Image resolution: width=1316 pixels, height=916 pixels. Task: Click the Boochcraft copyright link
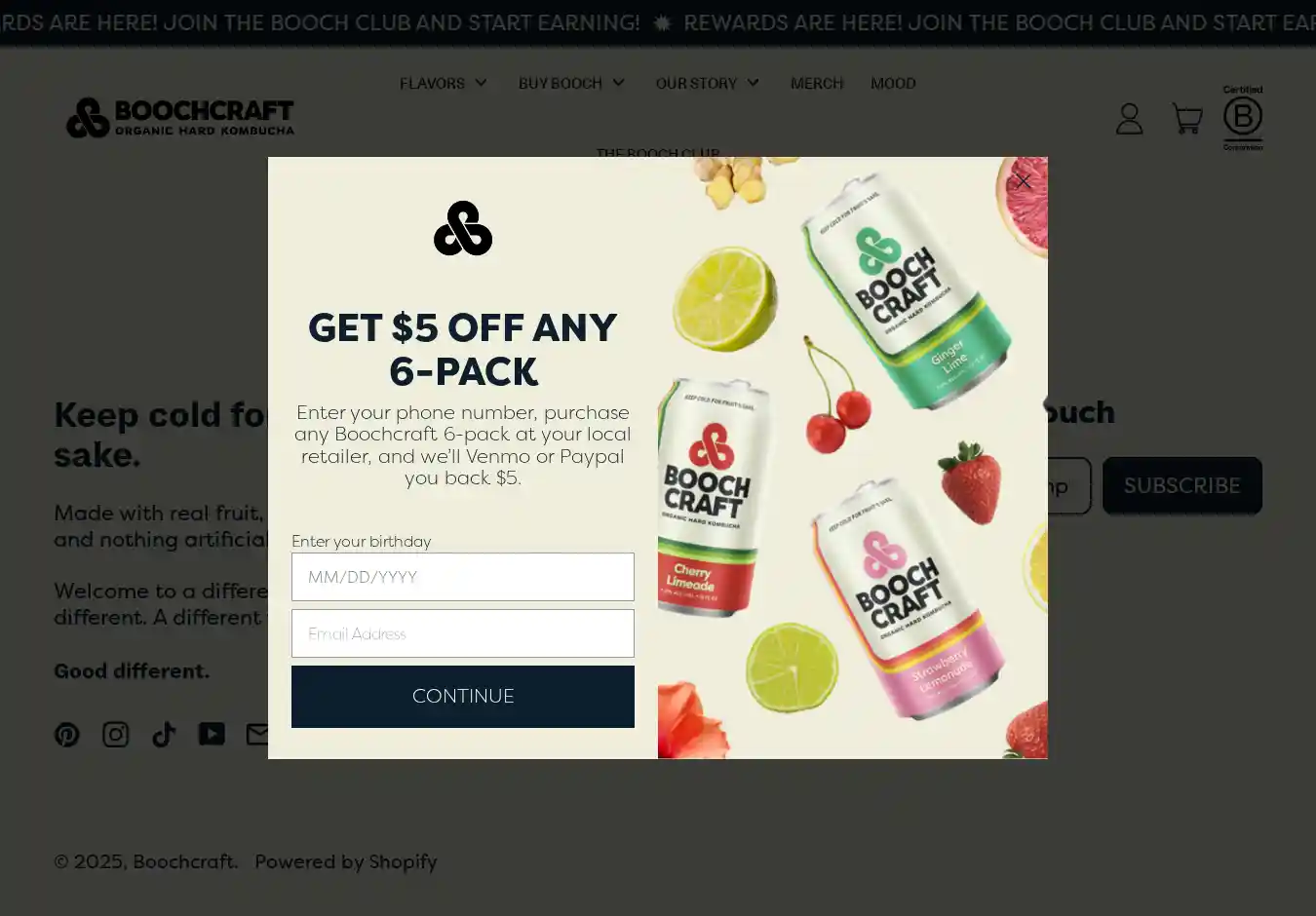tap(184, 862)
